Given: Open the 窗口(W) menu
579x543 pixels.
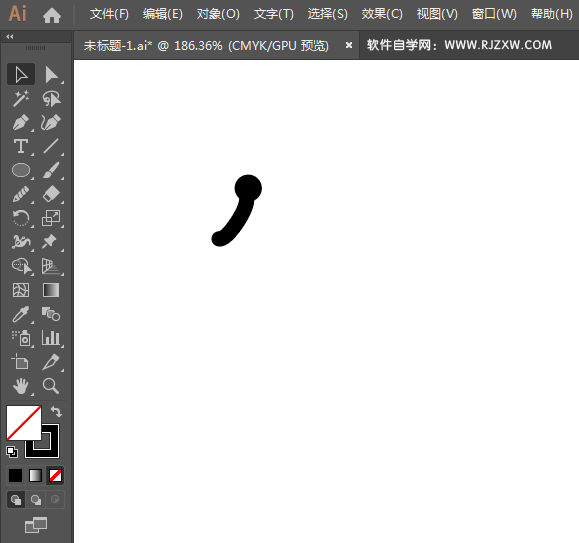Looking at the screenshot, I should point(494,14).
